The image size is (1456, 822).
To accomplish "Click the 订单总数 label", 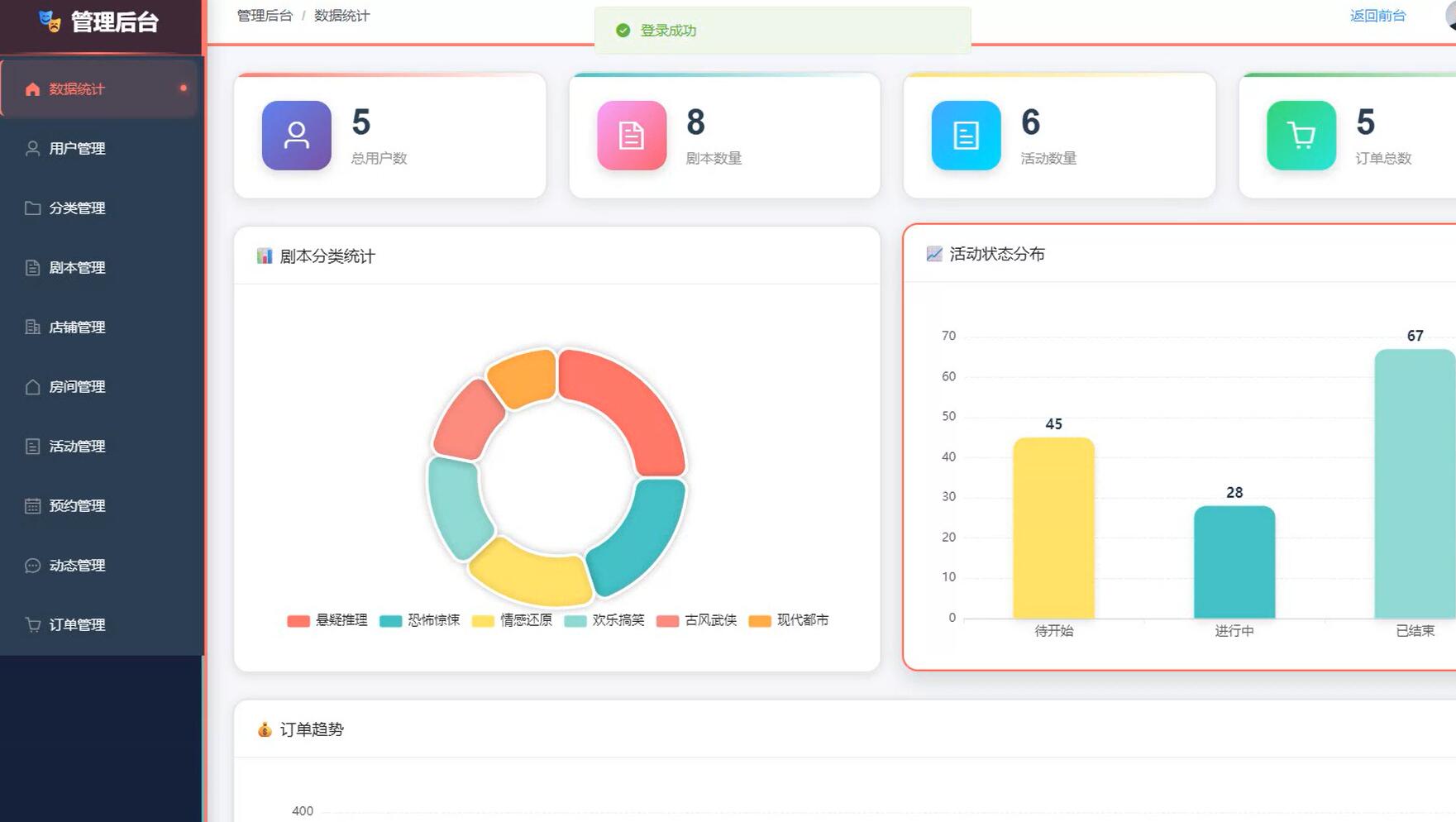I will point(1383,159).
